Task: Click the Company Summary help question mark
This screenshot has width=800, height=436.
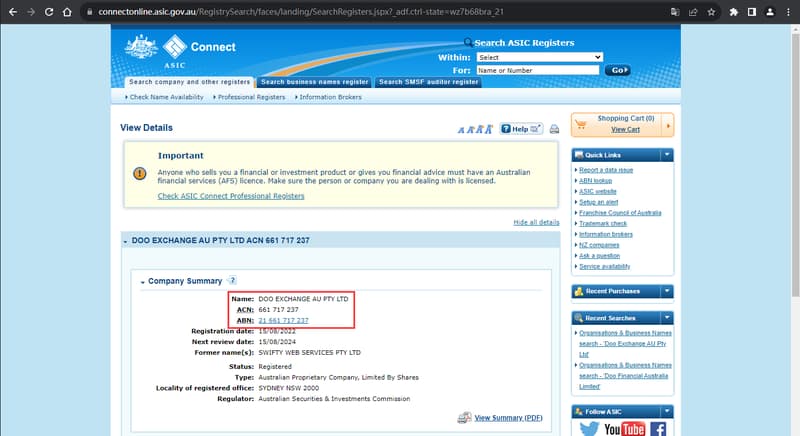Action: (232, 281)
